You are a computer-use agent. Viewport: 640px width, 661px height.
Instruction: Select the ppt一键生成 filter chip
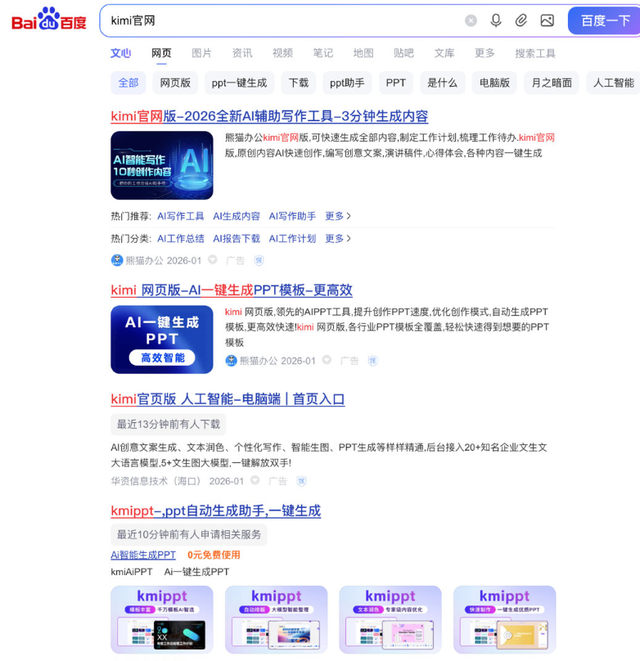pyautogui.click(x=239, y=83)
